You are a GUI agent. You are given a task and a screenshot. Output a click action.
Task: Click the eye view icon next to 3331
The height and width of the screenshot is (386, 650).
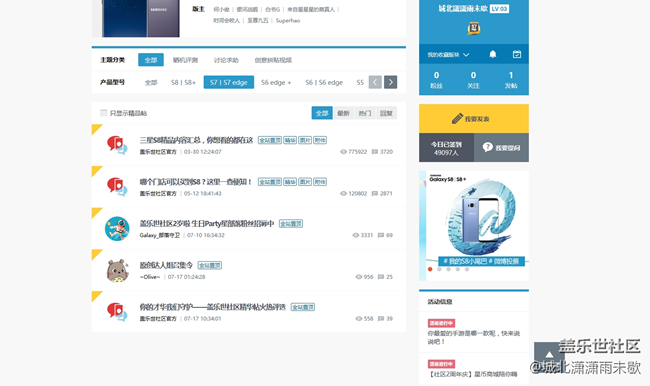click(x=356, y=235)
